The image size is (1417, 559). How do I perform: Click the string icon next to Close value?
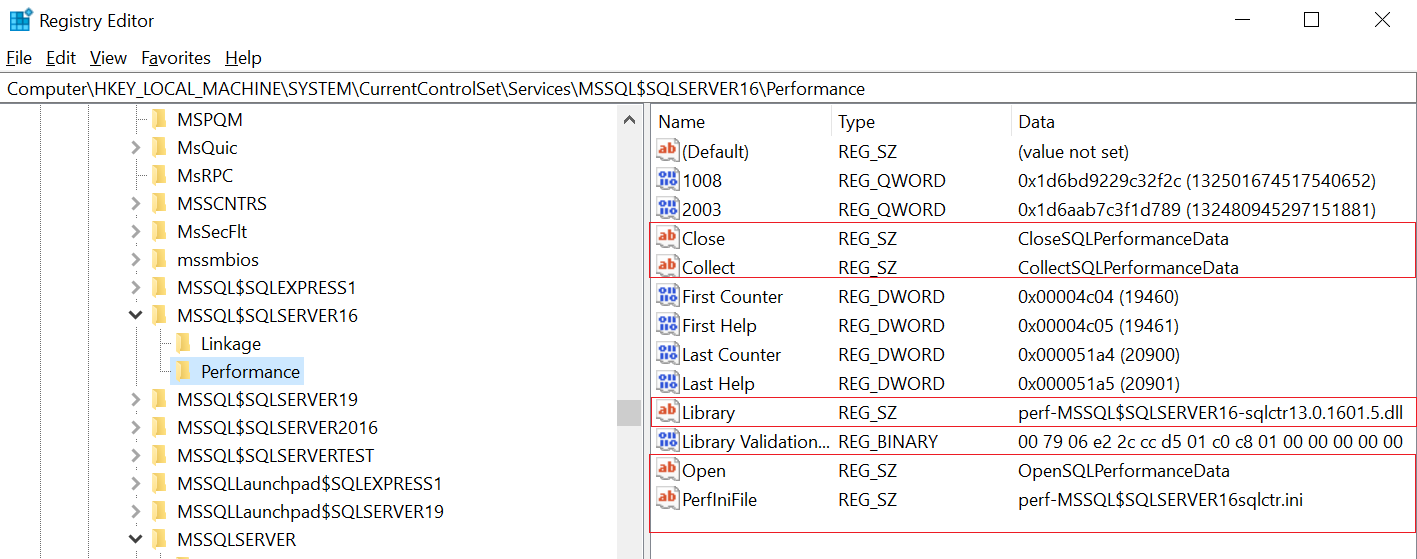667,238
